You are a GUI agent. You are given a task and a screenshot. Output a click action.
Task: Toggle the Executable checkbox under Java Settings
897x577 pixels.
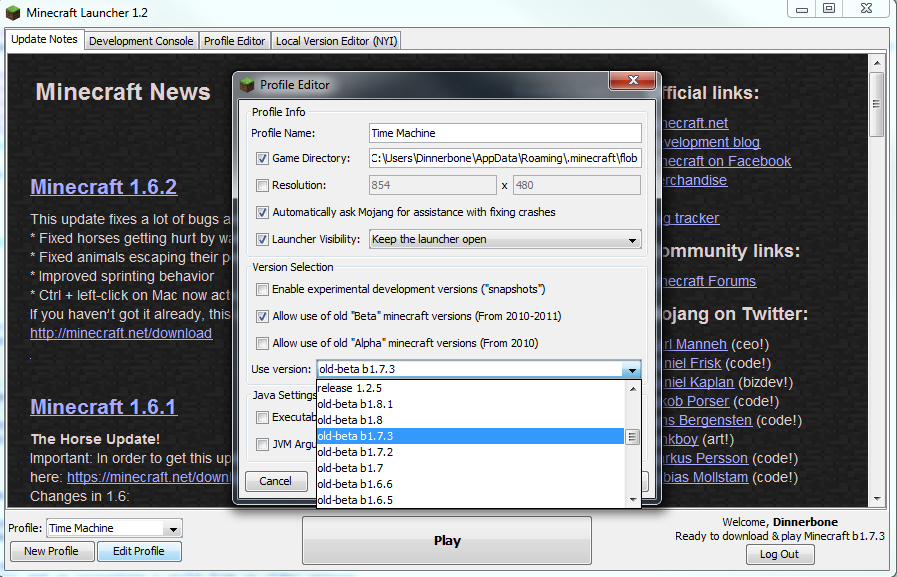(262, 417)
